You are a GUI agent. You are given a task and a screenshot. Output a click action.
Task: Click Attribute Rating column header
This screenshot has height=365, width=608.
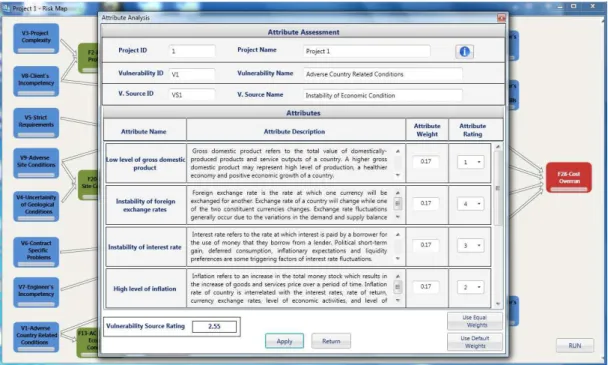(x=472, y=130)
